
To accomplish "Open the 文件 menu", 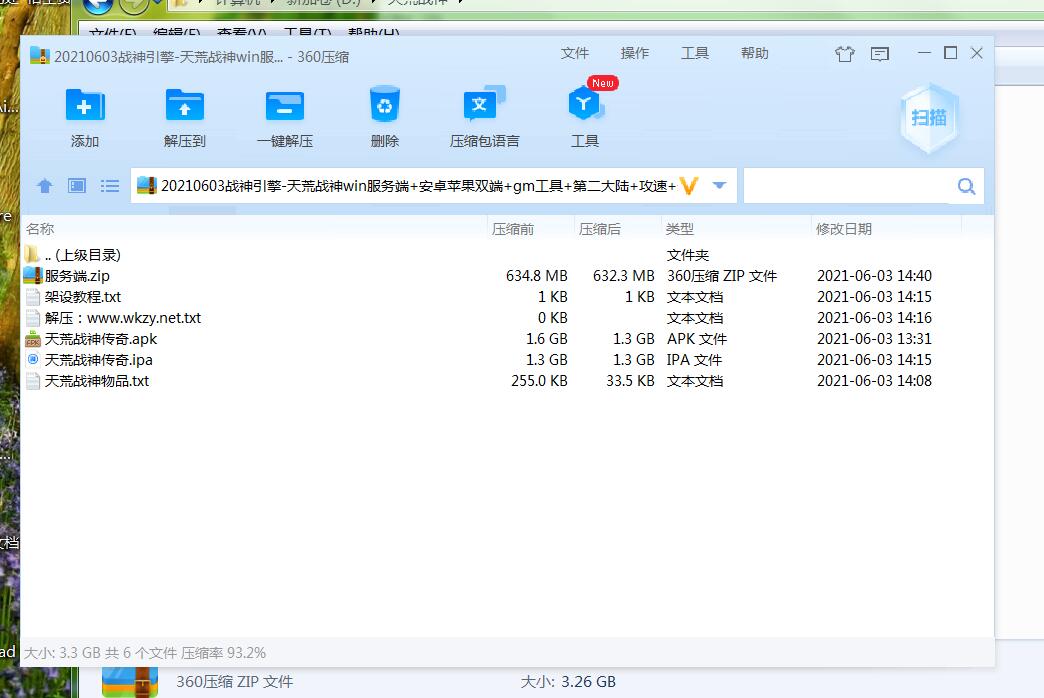I will pyautogui.click(x=575, y=53).
